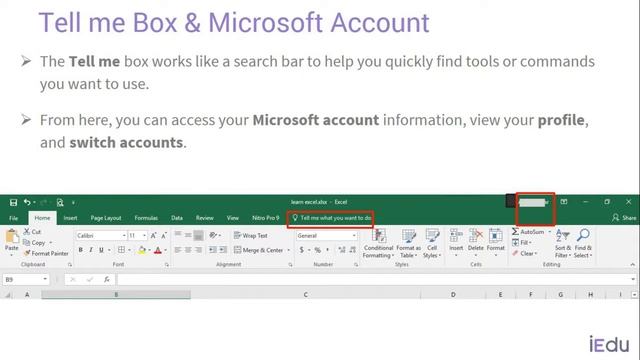Open Conditional Formatting menu
640x360 pixels.
point(378,244)
